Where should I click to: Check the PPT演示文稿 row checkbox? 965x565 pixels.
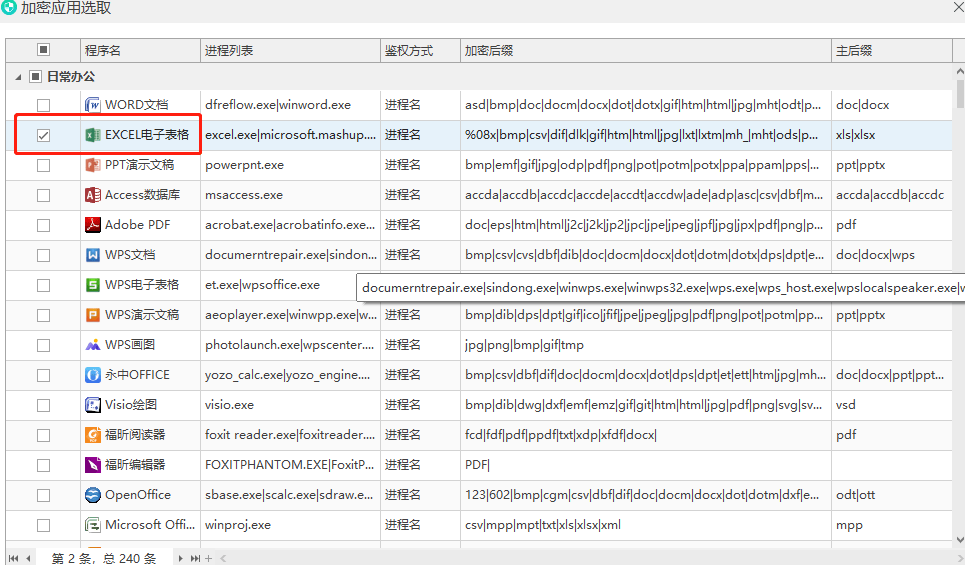pos(43,166)
